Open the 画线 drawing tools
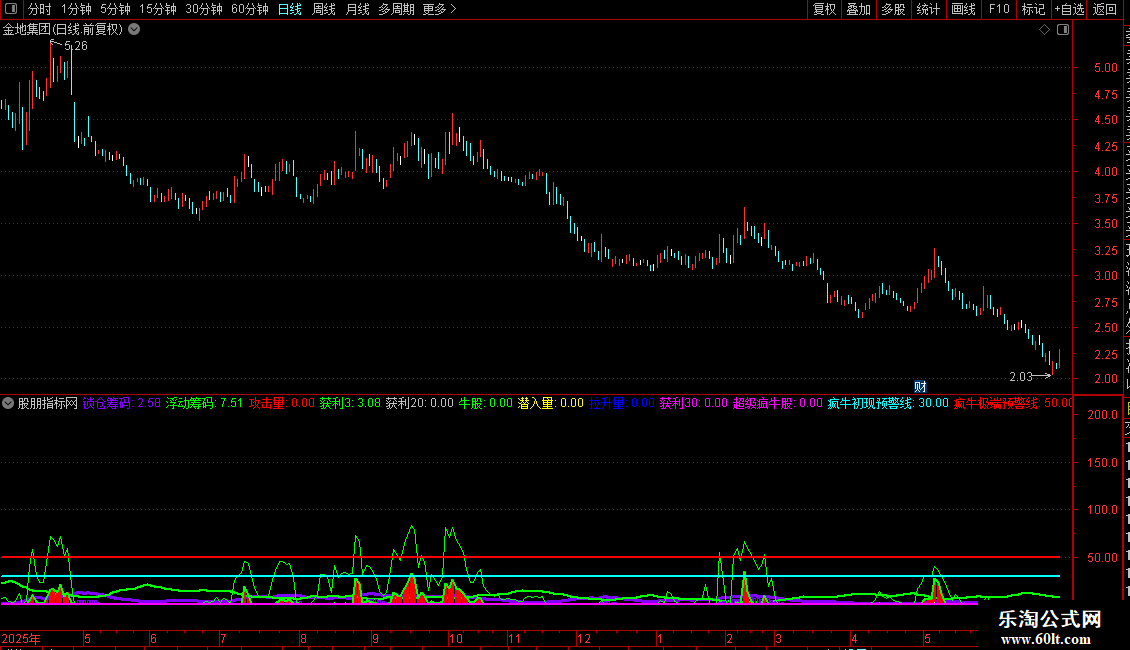 (x=963, y=9)
